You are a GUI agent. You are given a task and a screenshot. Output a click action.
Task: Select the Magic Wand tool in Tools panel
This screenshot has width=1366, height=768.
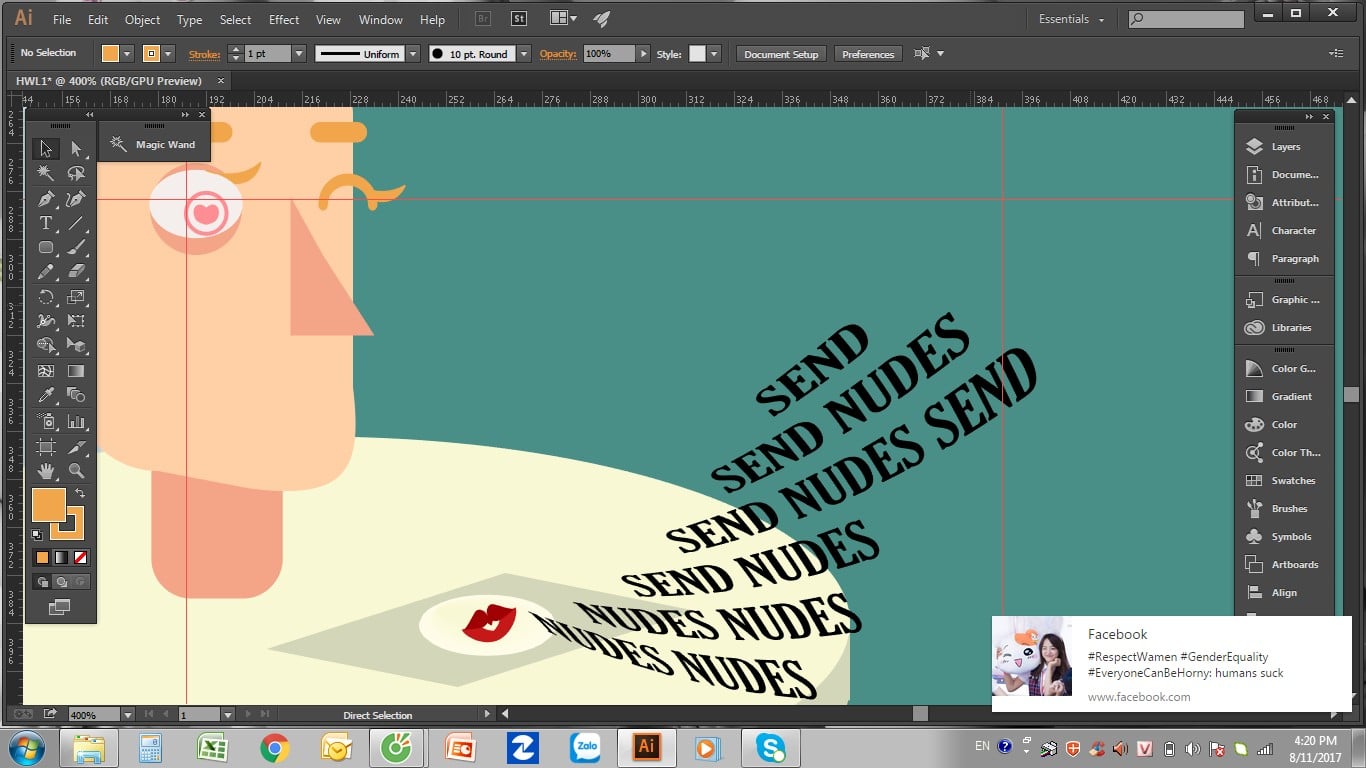[x=45, y=173]
